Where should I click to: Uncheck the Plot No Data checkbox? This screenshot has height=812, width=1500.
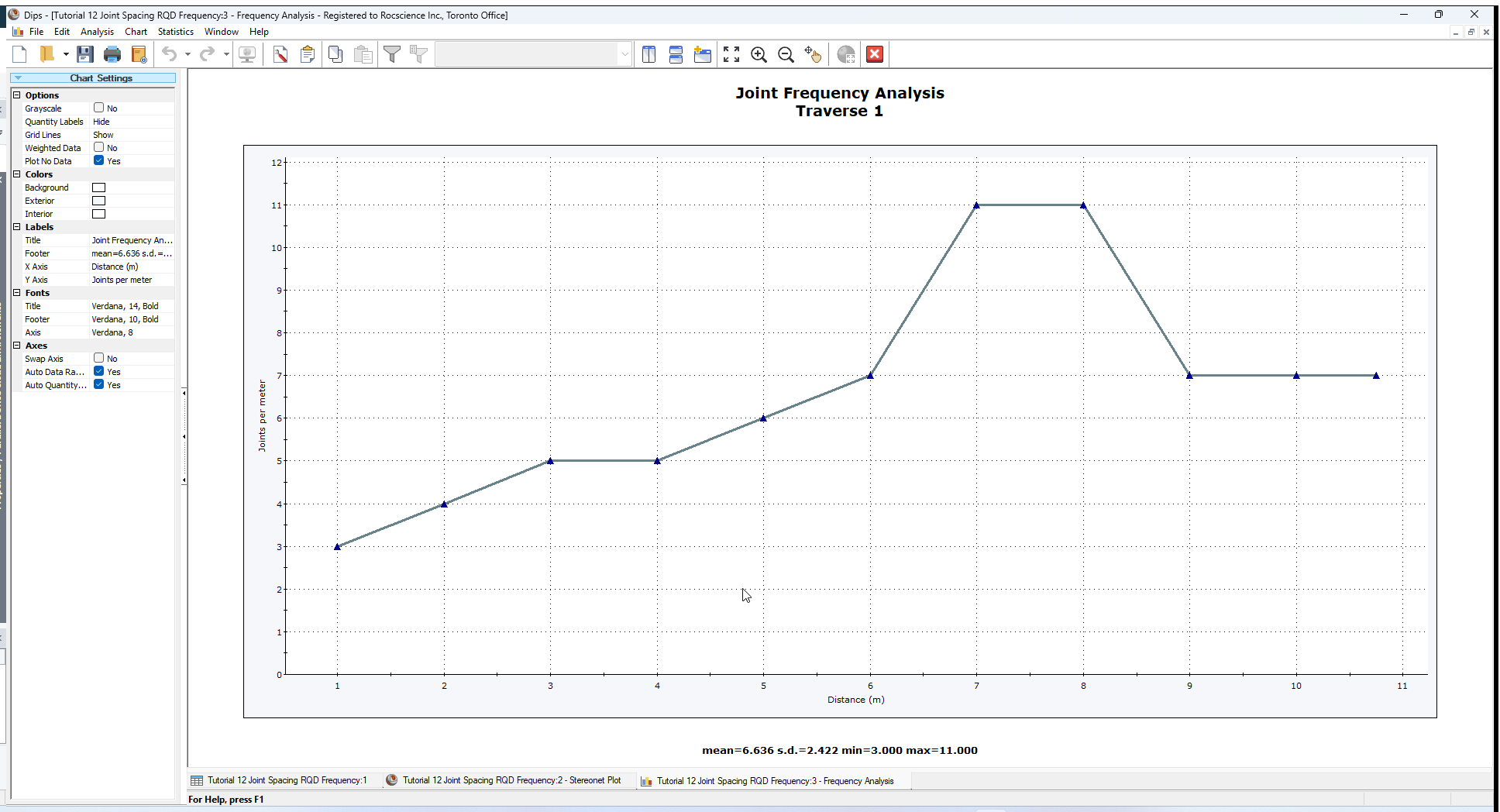click(x=99, y=161)
